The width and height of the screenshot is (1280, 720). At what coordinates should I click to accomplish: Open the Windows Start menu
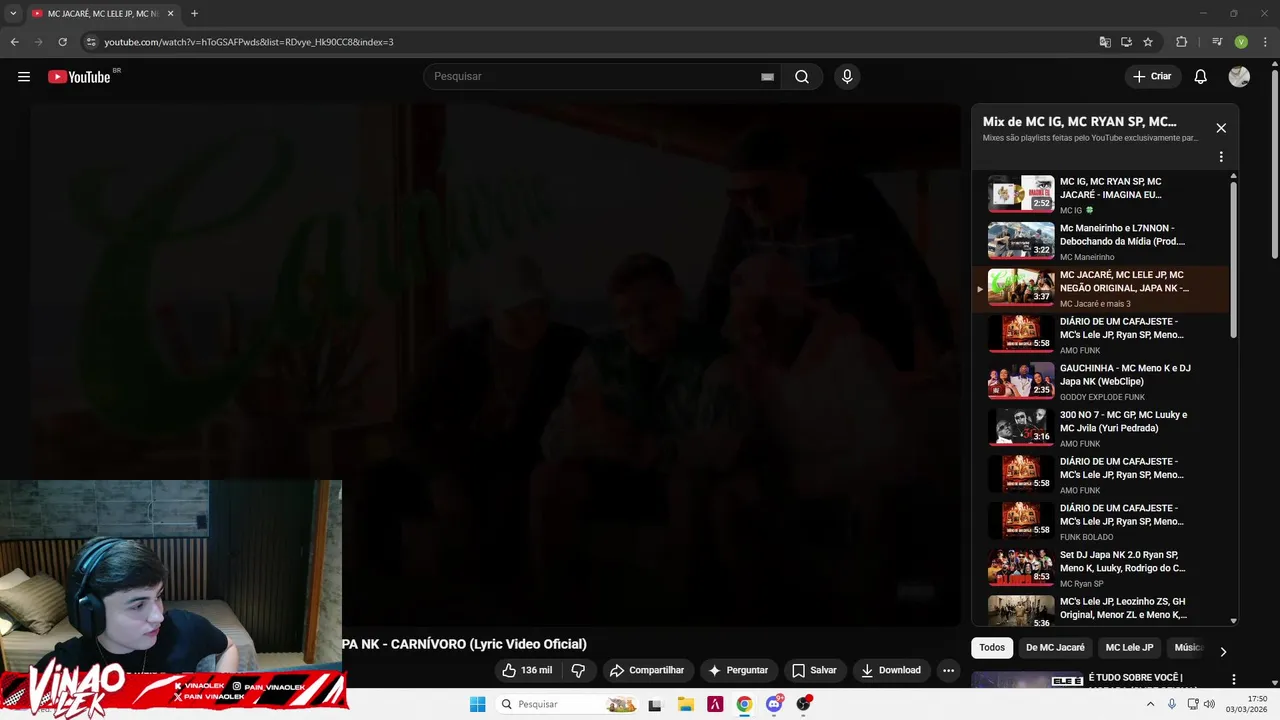478,704
